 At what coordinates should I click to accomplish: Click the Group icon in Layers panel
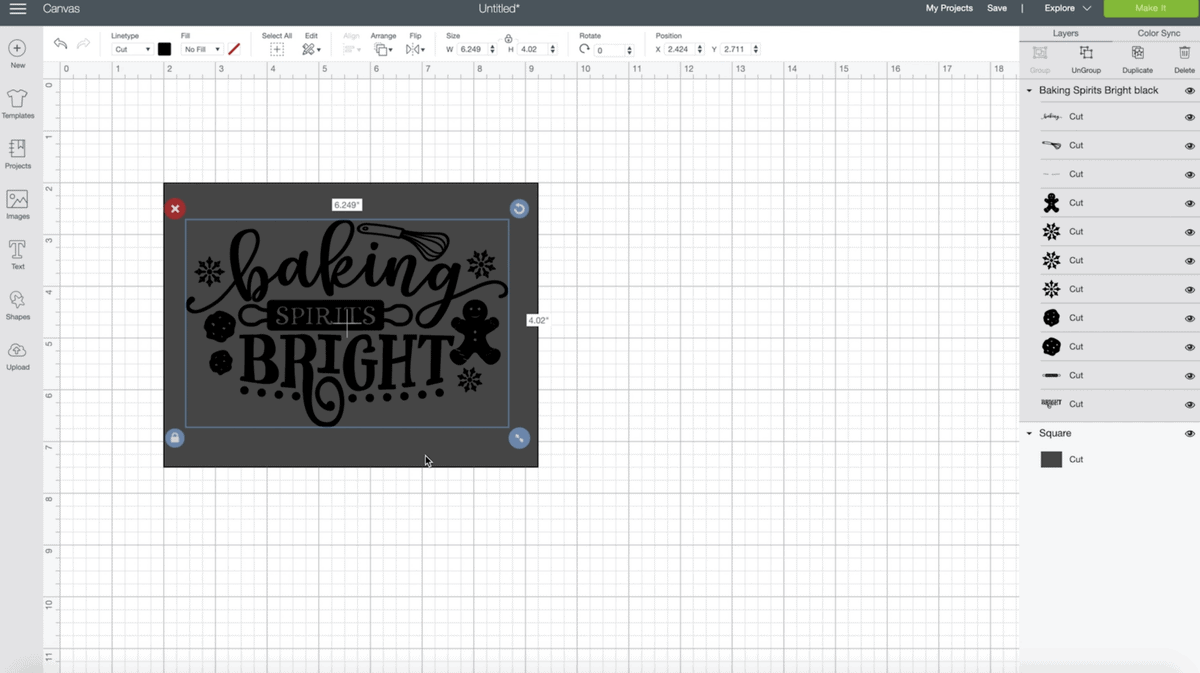pos(1040,53)
